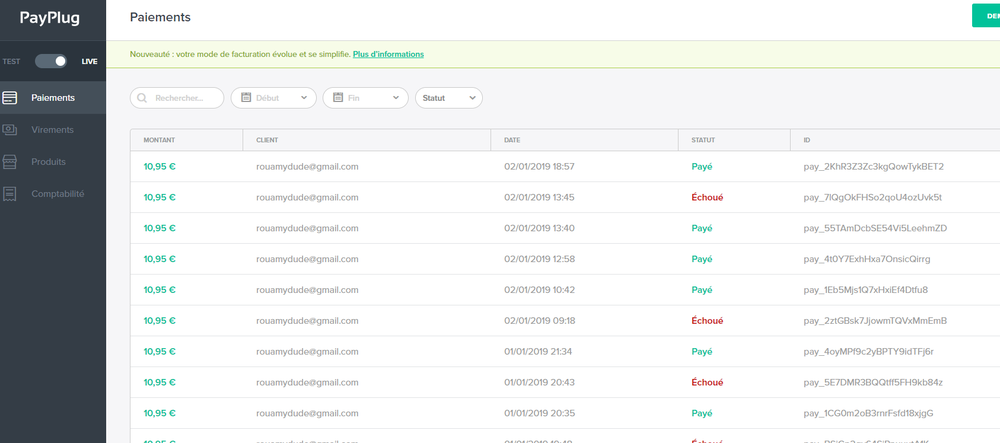
Task: Click ID pay_1Eb5Mjs1Q7xHxiEf4Dtfu8
Action: 865,289
